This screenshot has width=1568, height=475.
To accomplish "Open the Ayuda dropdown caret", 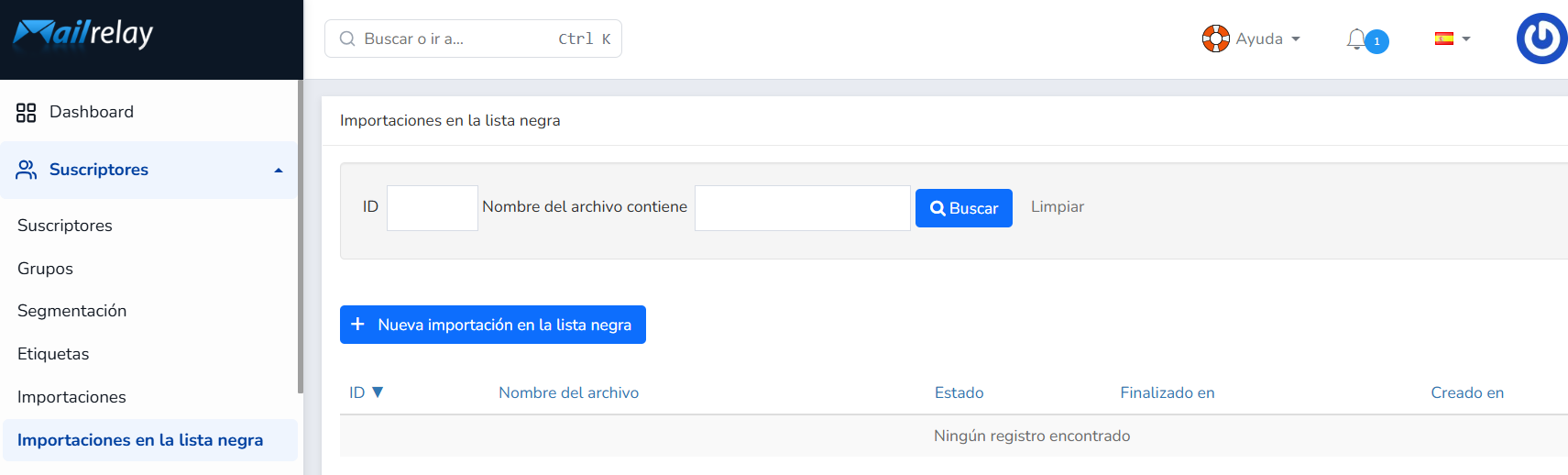I will pos(1296,39).
